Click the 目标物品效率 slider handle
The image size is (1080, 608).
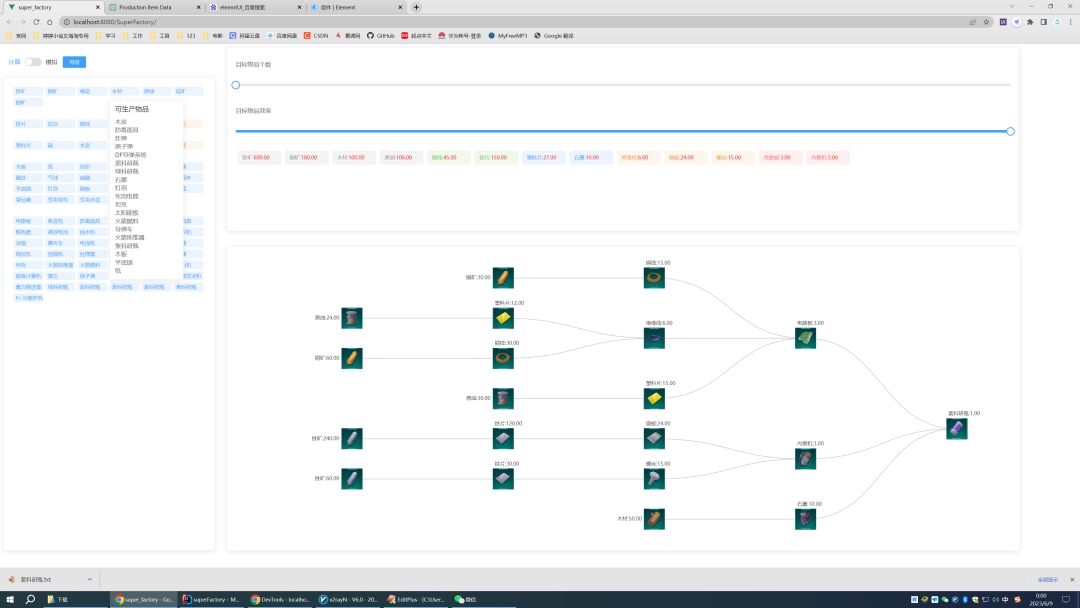pyautogui.click(x=1010, y=131)
